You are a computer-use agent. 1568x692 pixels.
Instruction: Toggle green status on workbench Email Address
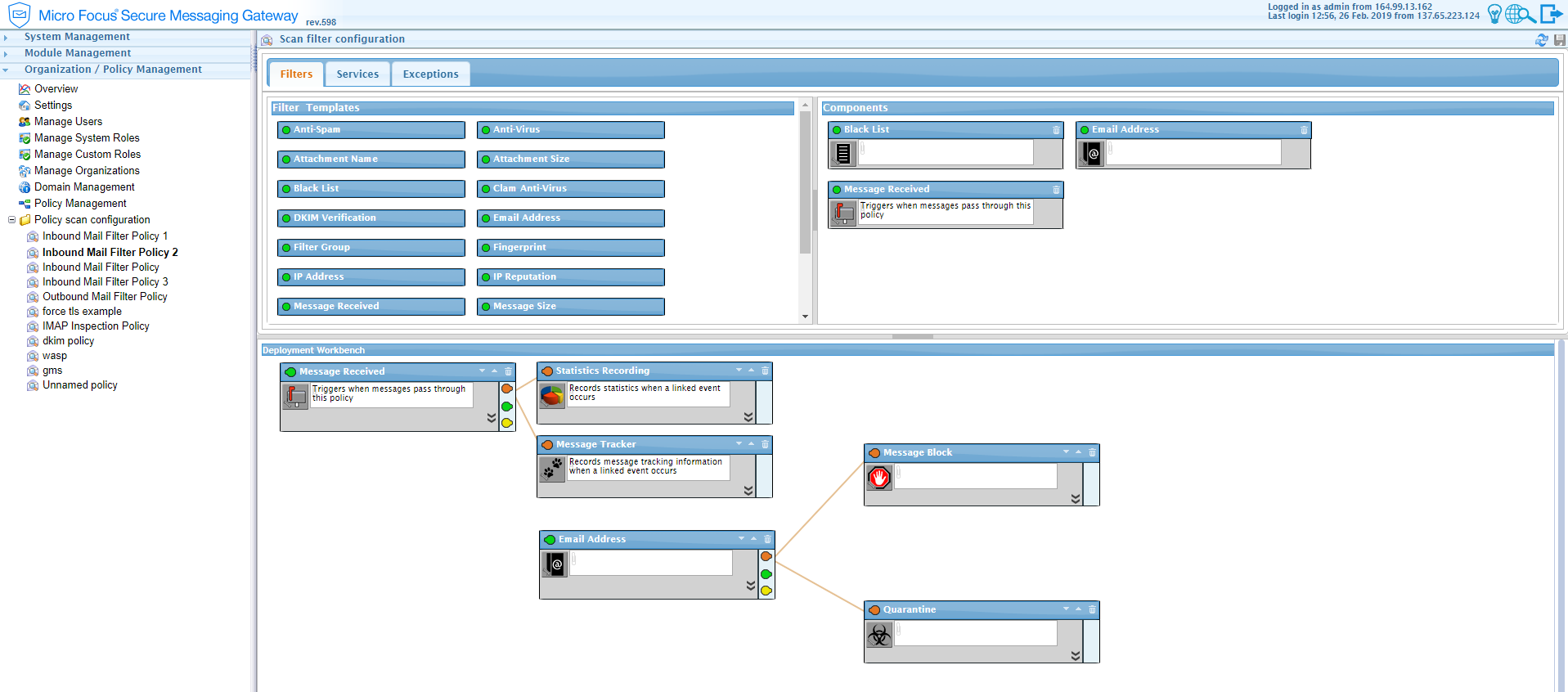(550, 540)
